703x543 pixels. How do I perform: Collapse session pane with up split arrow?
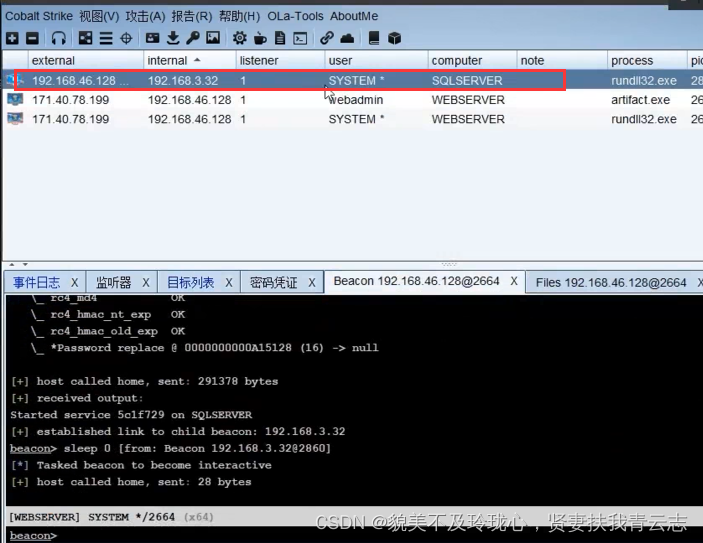12,265
